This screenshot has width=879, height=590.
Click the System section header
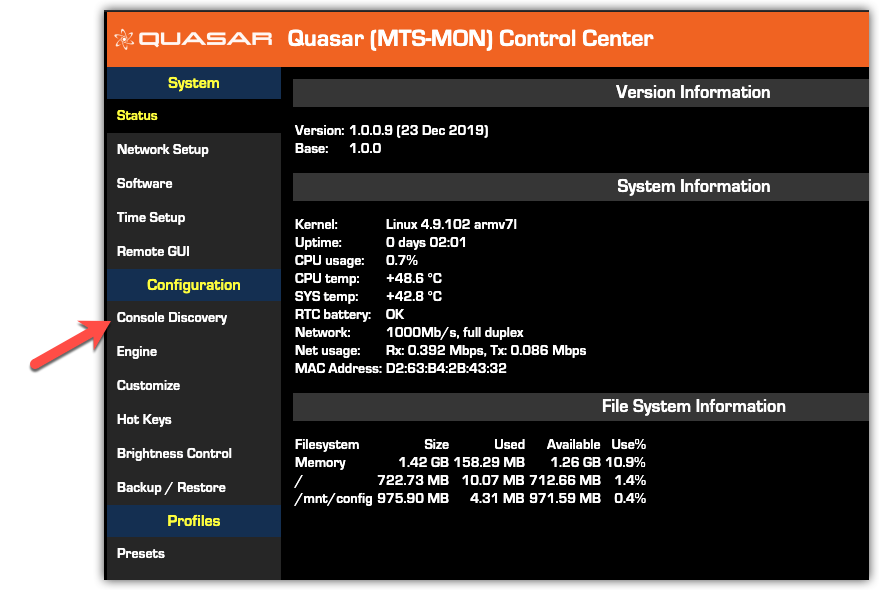(193, 83)
